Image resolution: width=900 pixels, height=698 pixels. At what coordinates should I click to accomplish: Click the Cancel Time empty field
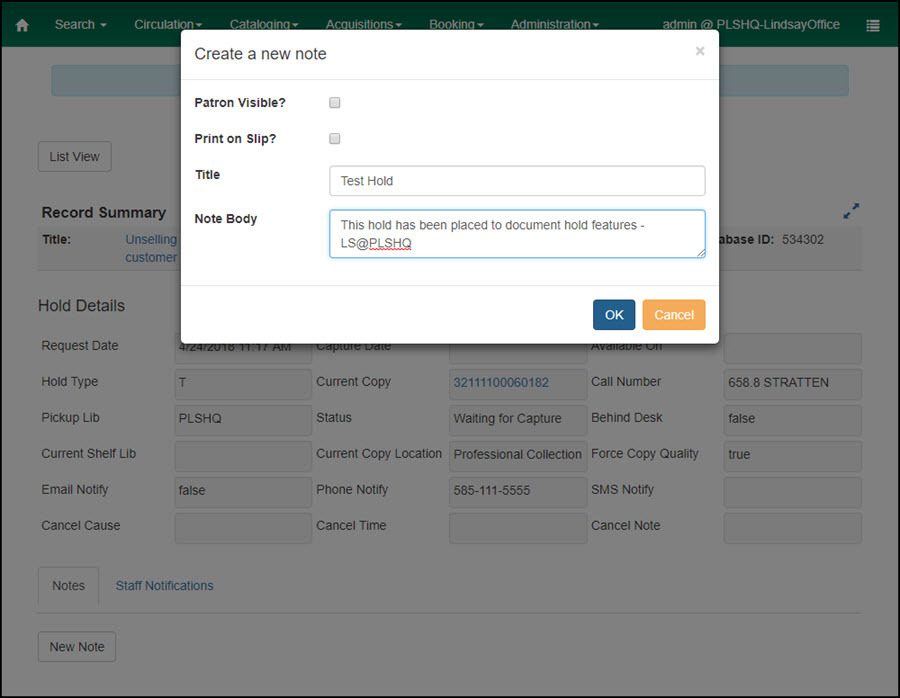coord(518,526)
